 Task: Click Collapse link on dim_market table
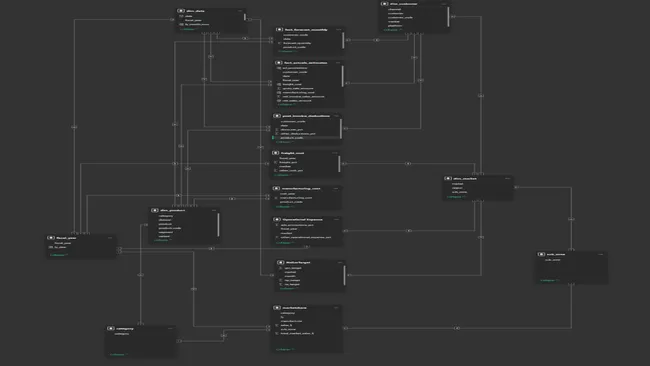[456, 196]
